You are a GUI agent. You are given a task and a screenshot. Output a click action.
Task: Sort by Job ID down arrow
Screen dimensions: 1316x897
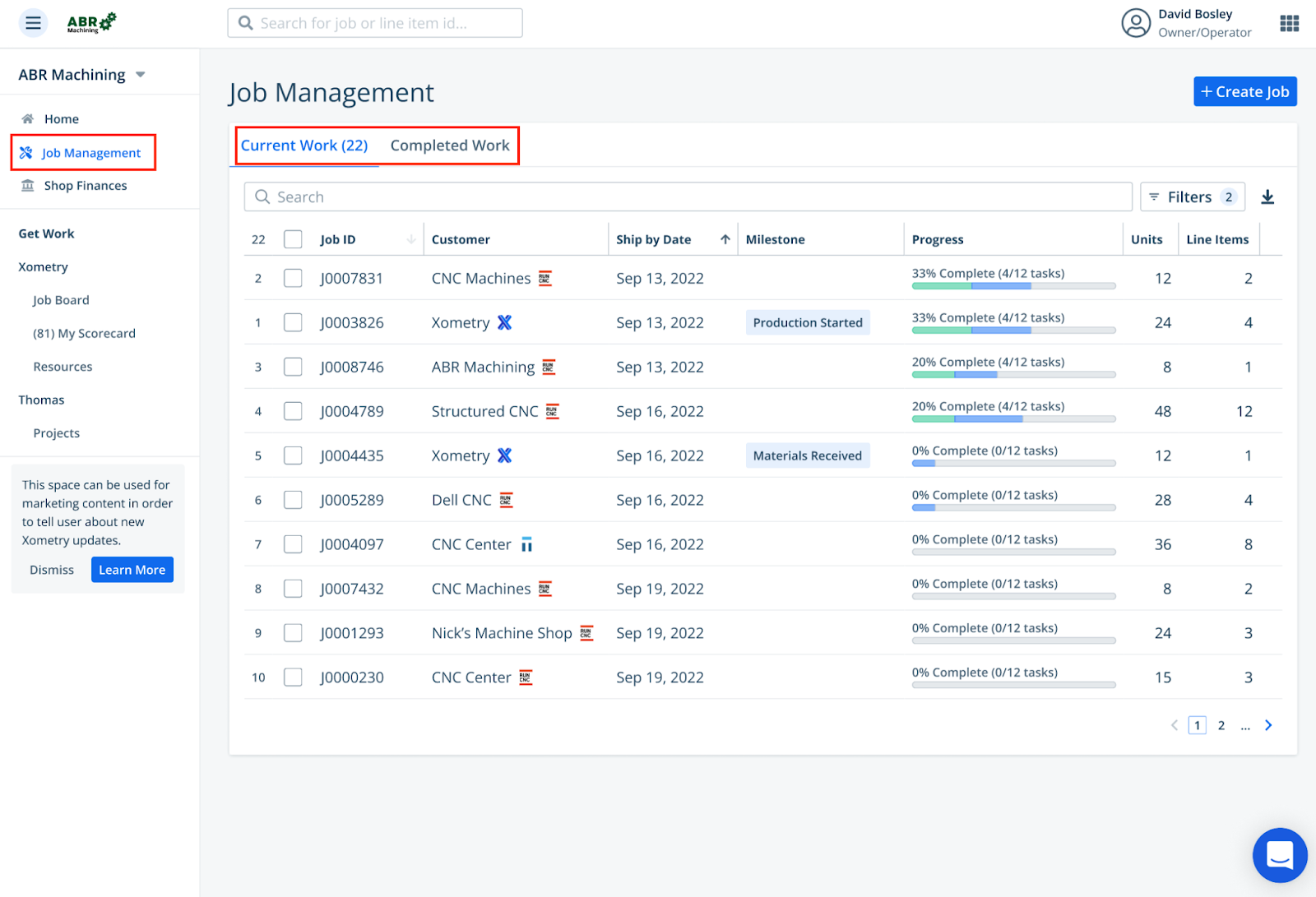click(x=411, y=239)
